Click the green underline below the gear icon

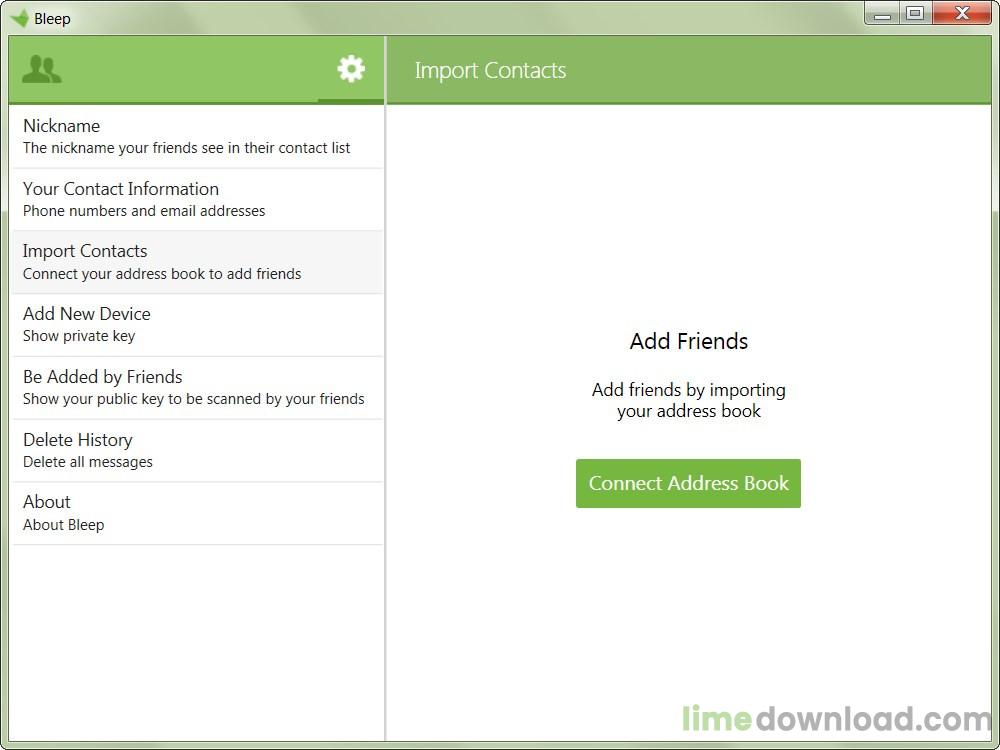tap(349, 99)
